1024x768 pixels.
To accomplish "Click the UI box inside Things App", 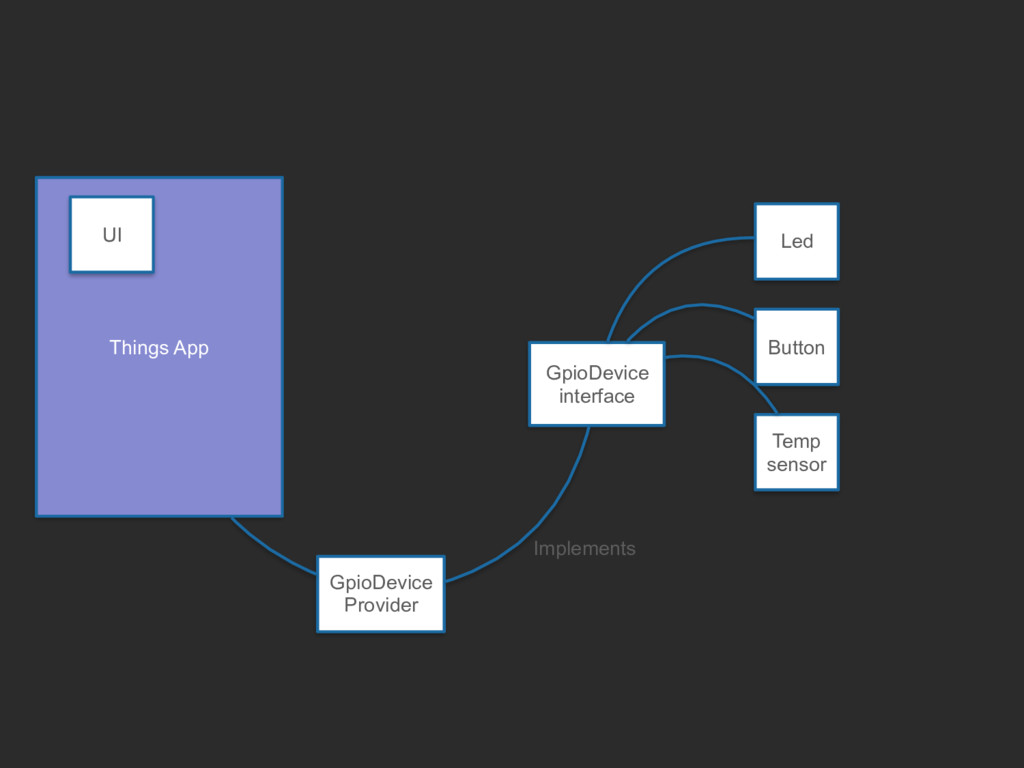I will 112,234.
